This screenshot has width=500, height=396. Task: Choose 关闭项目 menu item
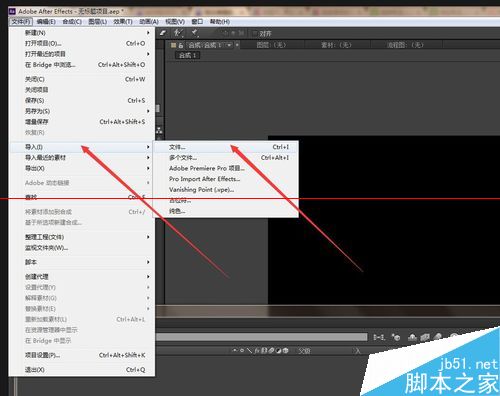(82, 90)
